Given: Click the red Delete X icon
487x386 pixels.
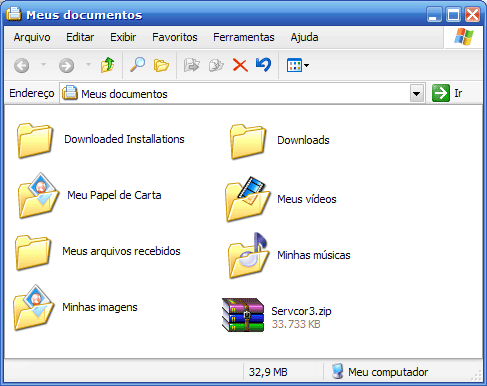Looking at the screenshot, I should point(240,65).
